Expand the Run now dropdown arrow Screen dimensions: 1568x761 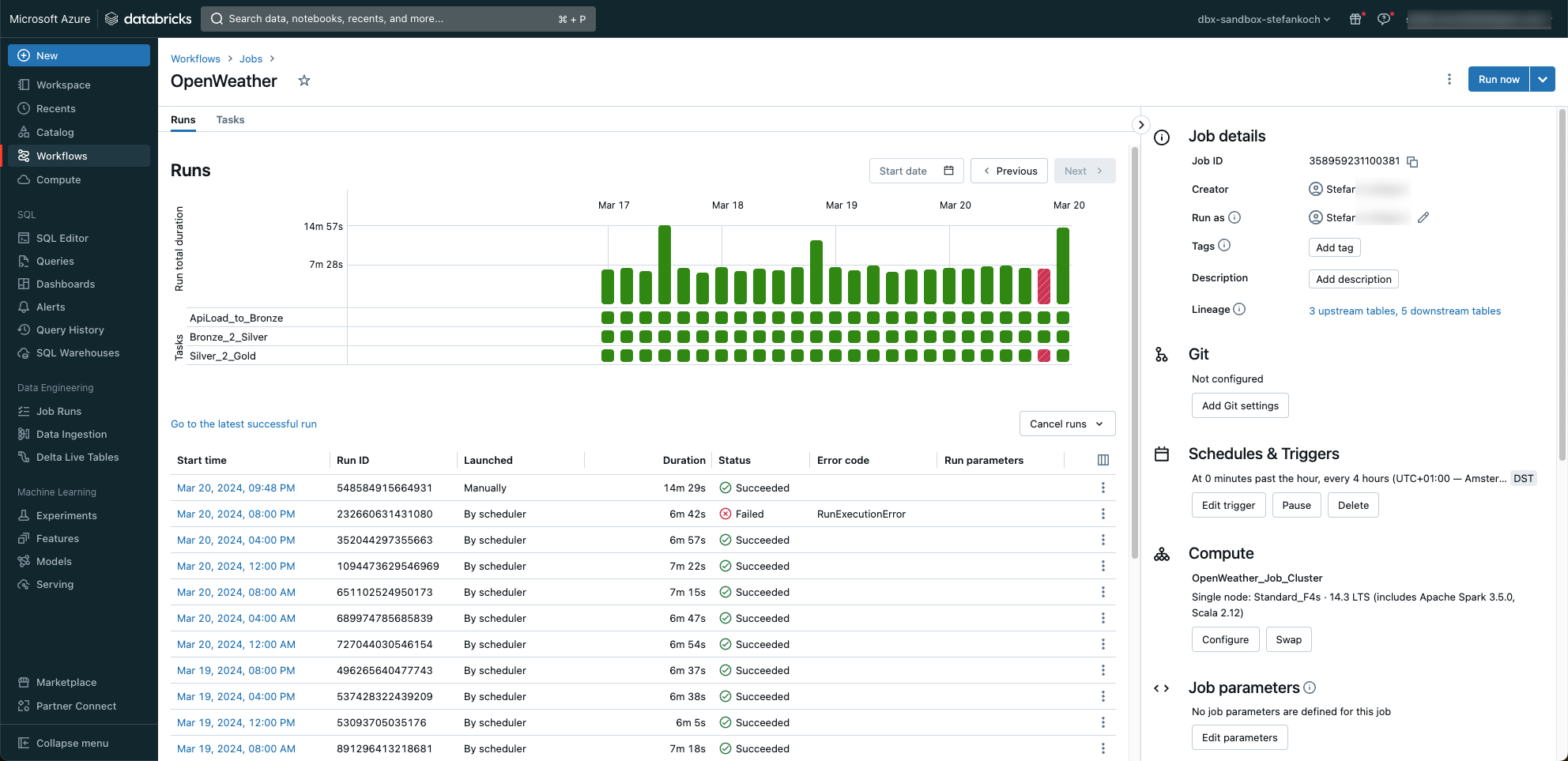coord(1543,79)
